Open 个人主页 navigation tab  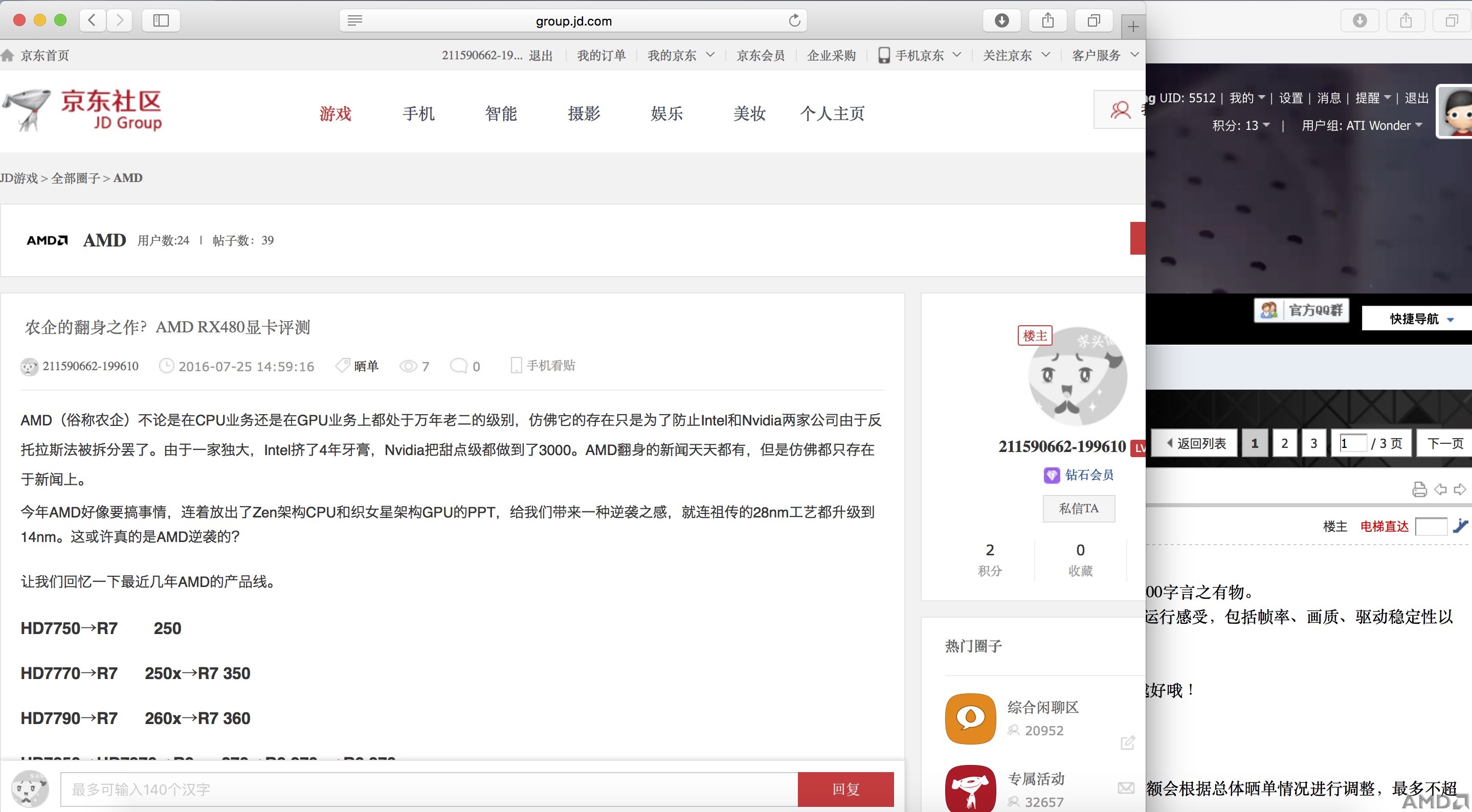pyautogui.click(x=832, y=113)
